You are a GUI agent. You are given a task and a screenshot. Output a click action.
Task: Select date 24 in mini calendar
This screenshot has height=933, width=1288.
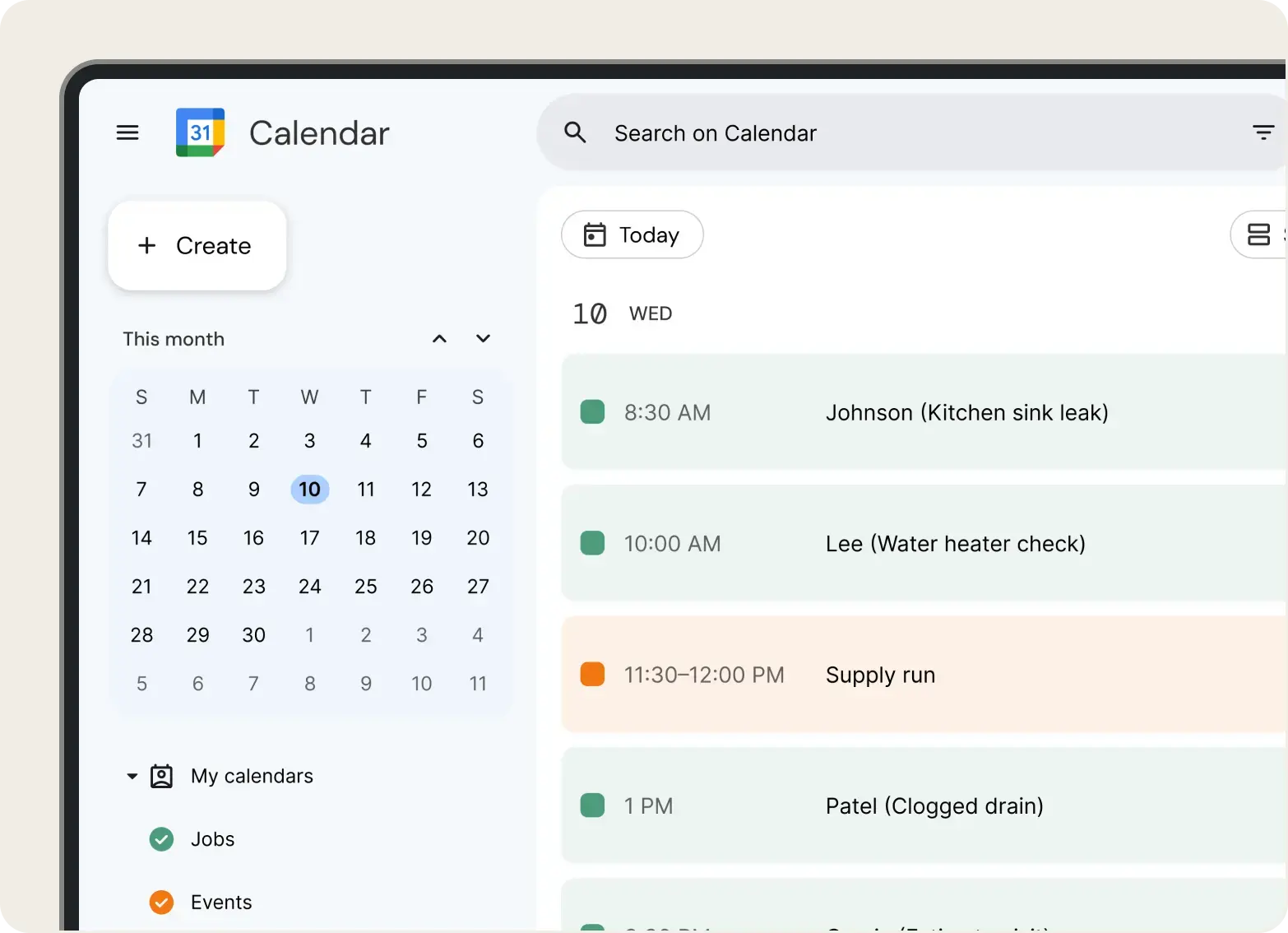[310, 587]
